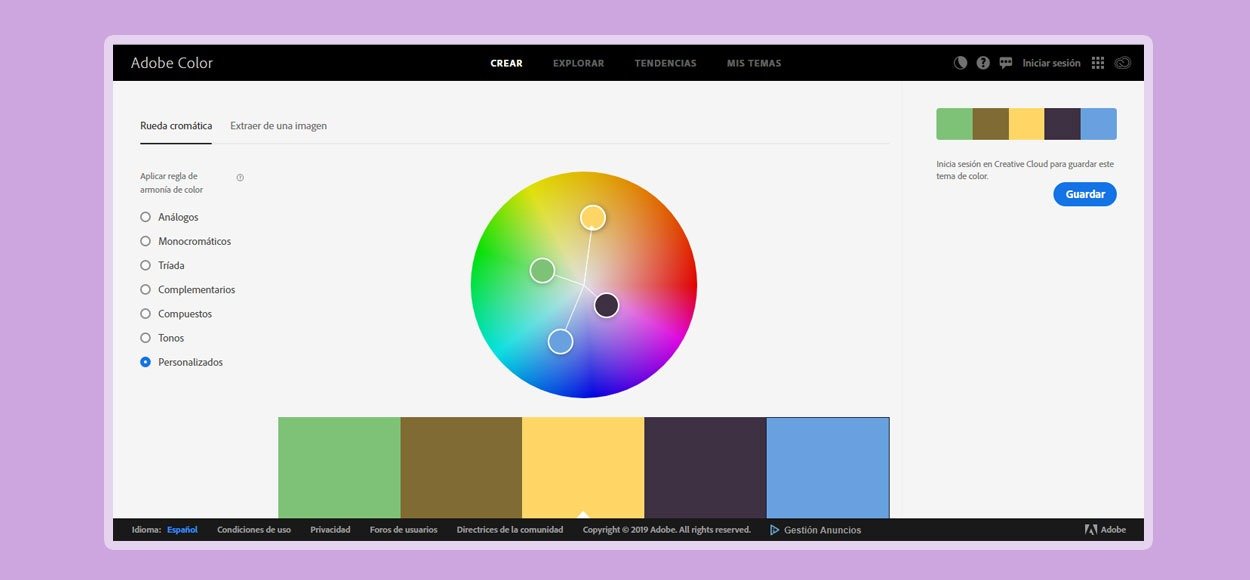Open Foros de usuarios link
Screen dimensions: 1250x580
403,530
